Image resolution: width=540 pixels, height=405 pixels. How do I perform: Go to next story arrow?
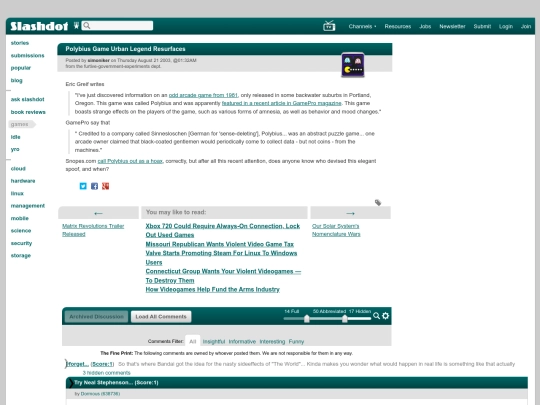point(350,213)
